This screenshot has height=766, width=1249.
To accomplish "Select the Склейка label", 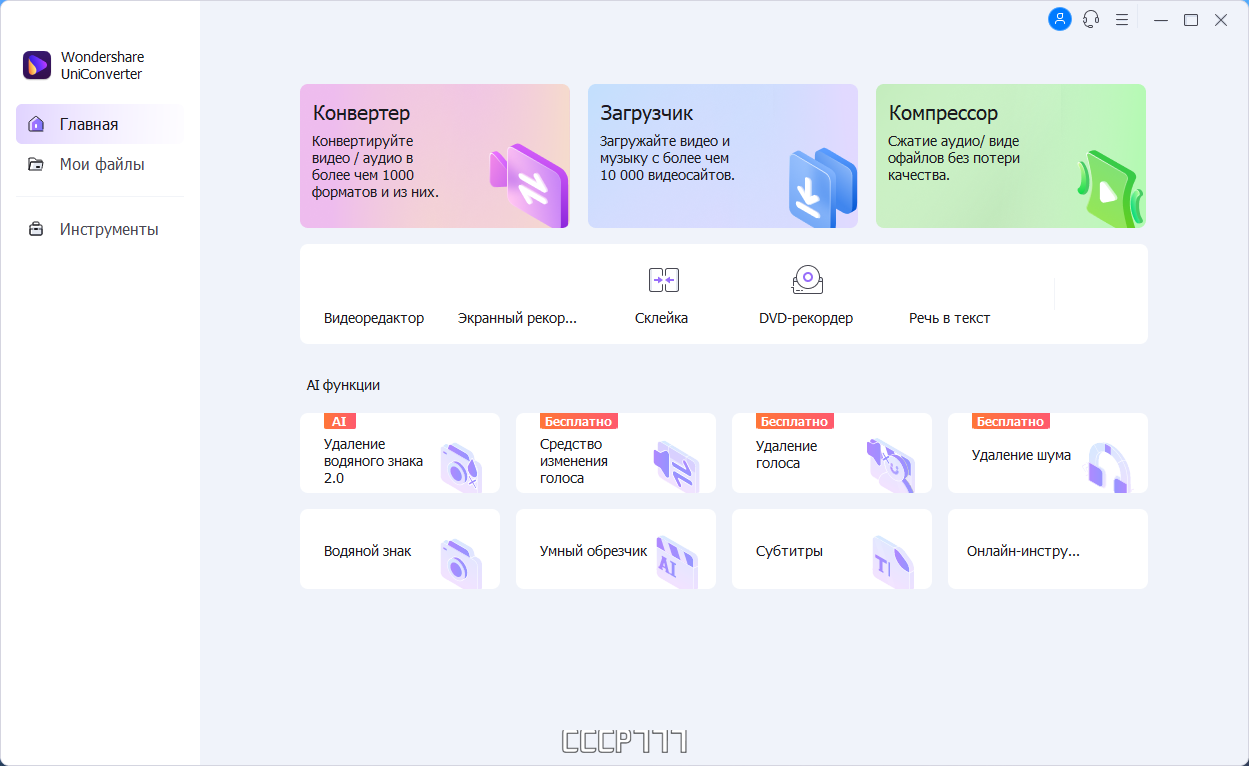I will [661, 318].
